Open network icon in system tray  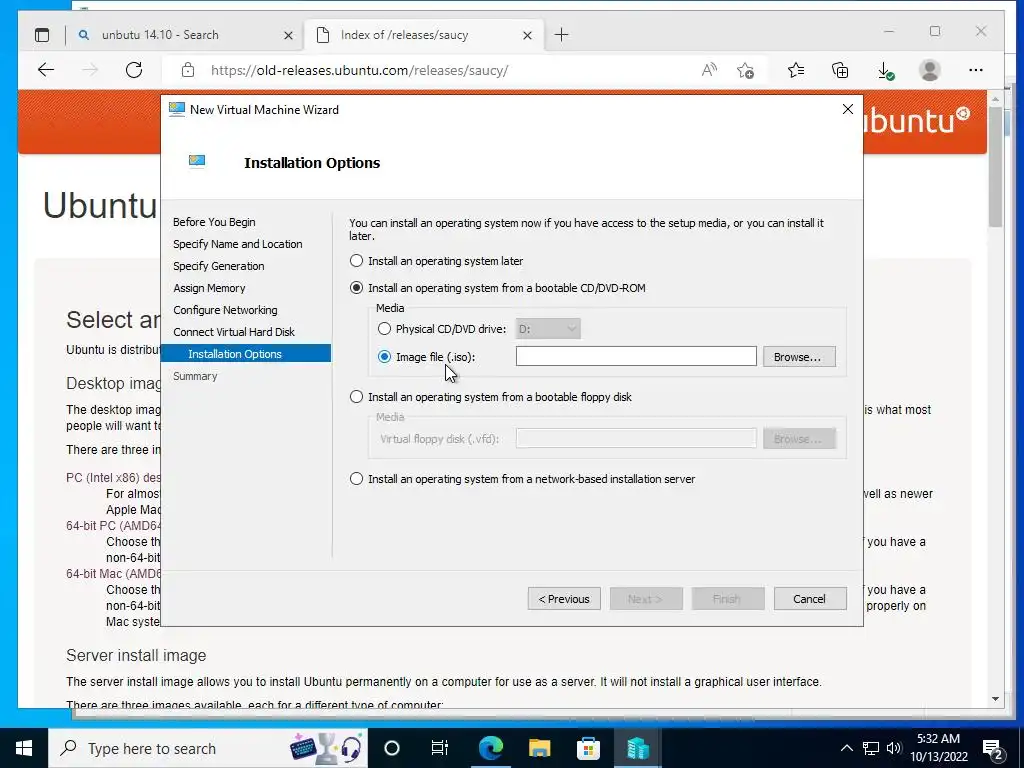pos(871,748)
